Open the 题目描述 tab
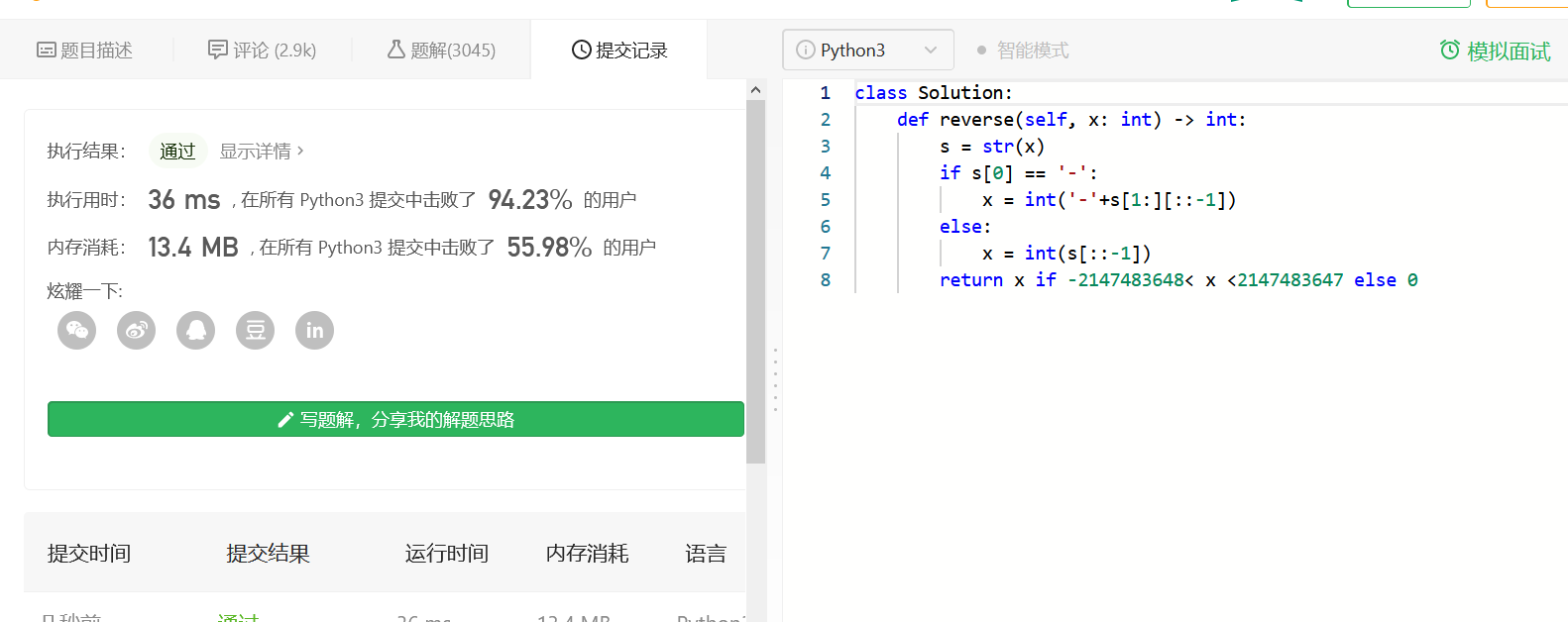This screenshot has height=622, width=1568. 85,50
